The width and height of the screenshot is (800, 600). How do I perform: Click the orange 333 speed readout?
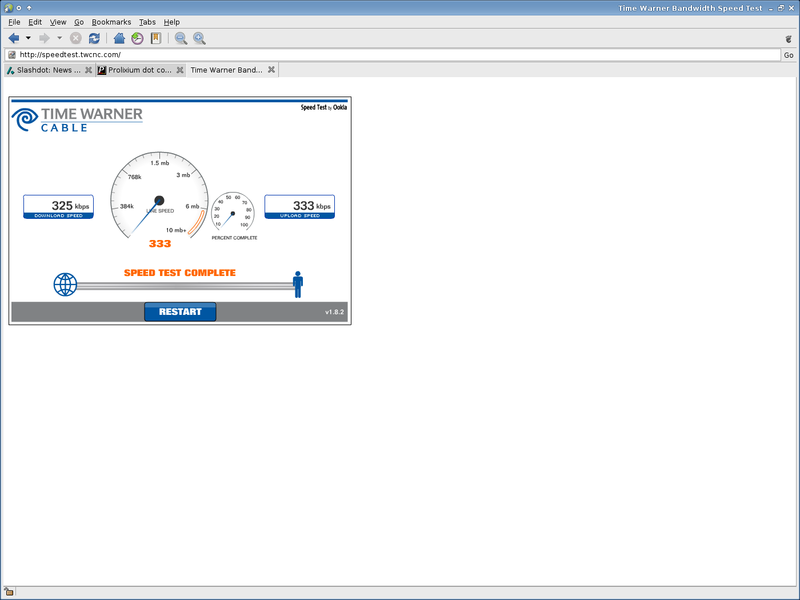tap(160, 244)
